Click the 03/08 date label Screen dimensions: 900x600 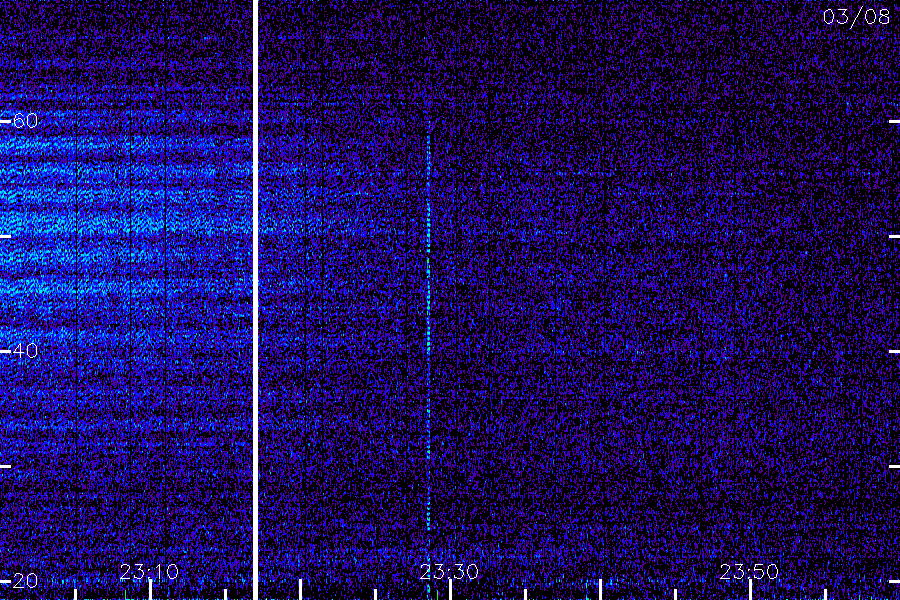(x=856, y=17)
